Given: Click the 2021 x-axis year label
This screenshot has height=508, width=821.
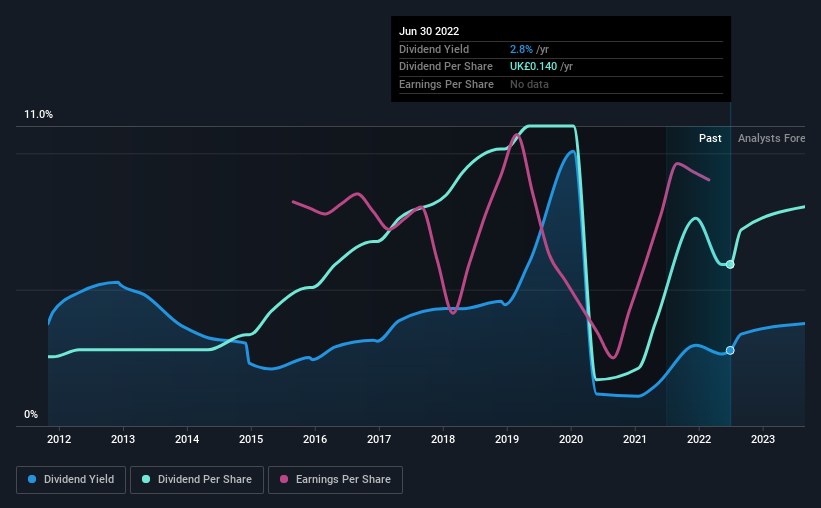Looking at the screenshot, I should [x=635, y=438].
